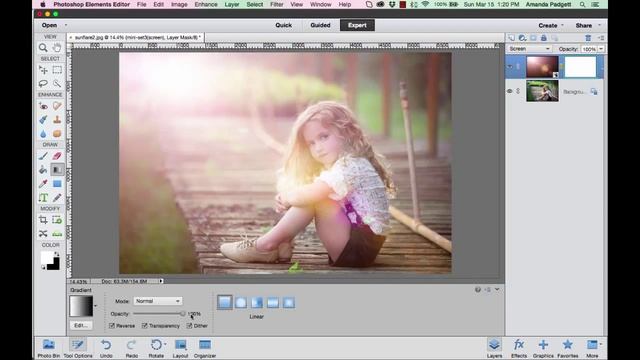Select the Sponge tool
Image resolution: width=640 pixels, height=360 pixels.
tap(57, 133)
